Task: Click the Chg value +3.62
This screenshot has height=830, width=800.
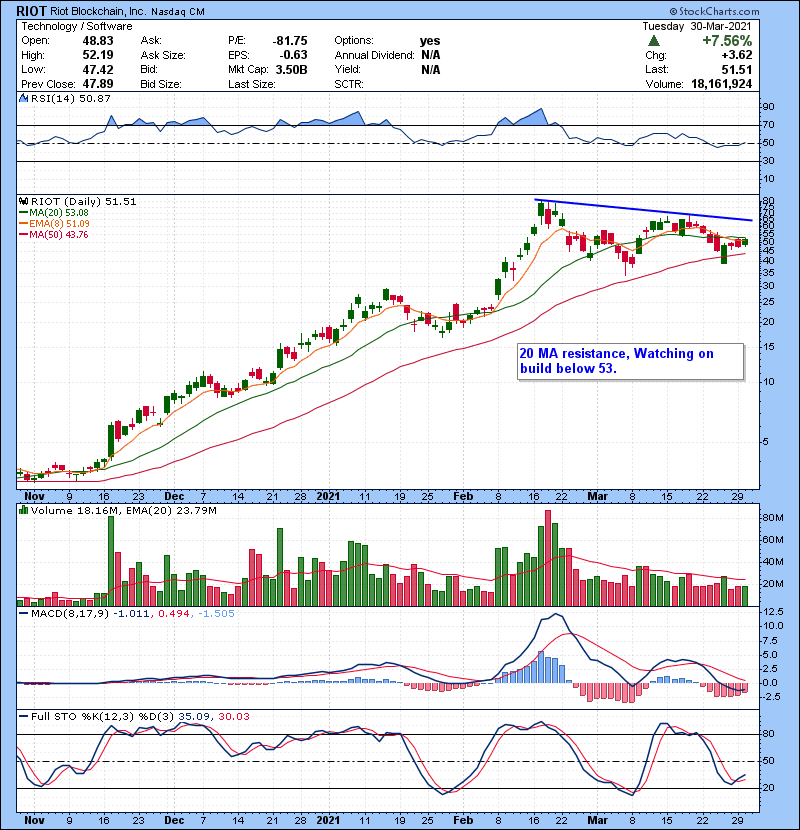Action: (x=736, y=55)
